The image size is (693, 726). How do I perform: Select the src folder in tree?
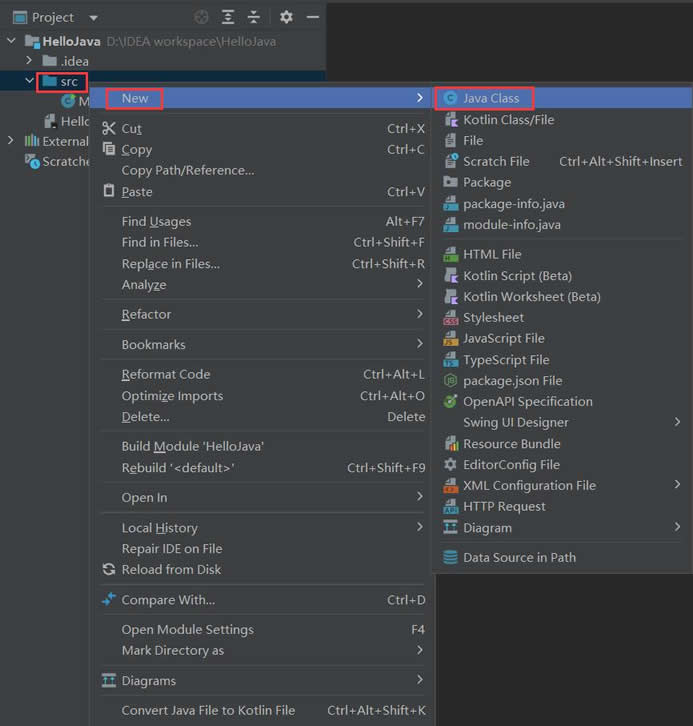(62, 82)
